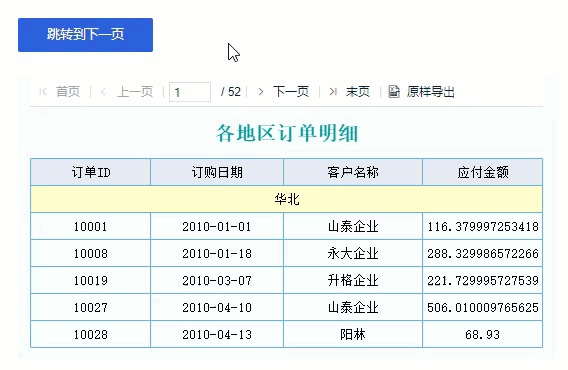Click customer 山泰企业 in order 10001 row
The height and width of the screenshot is (370, 568).
click(x=353, y=226)
